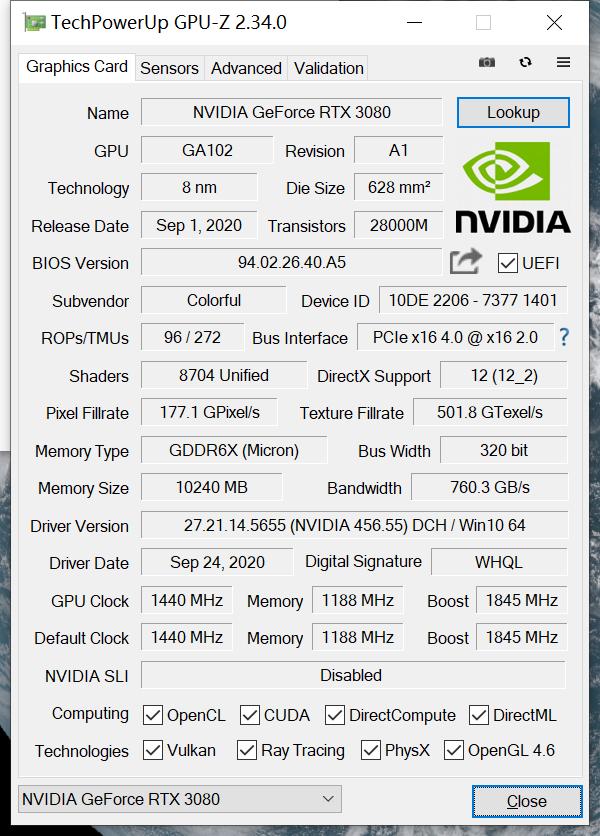This screenshot has height=836, width=600.
Task: Click the Driver Version field
Action: 354,525
